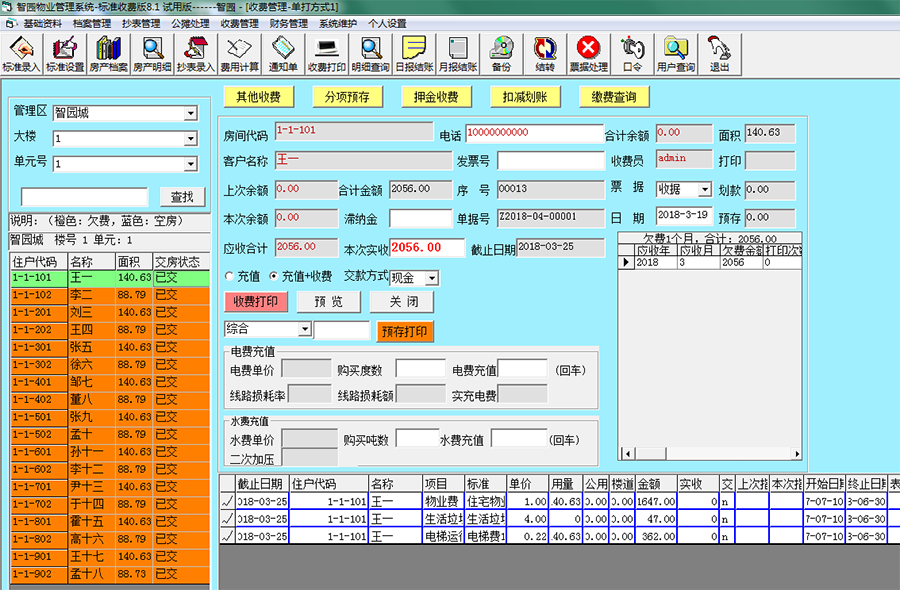Open the 财务管理 menu
Image resolution: width=900 pixels, height=590 pixels.
point(289,24)
